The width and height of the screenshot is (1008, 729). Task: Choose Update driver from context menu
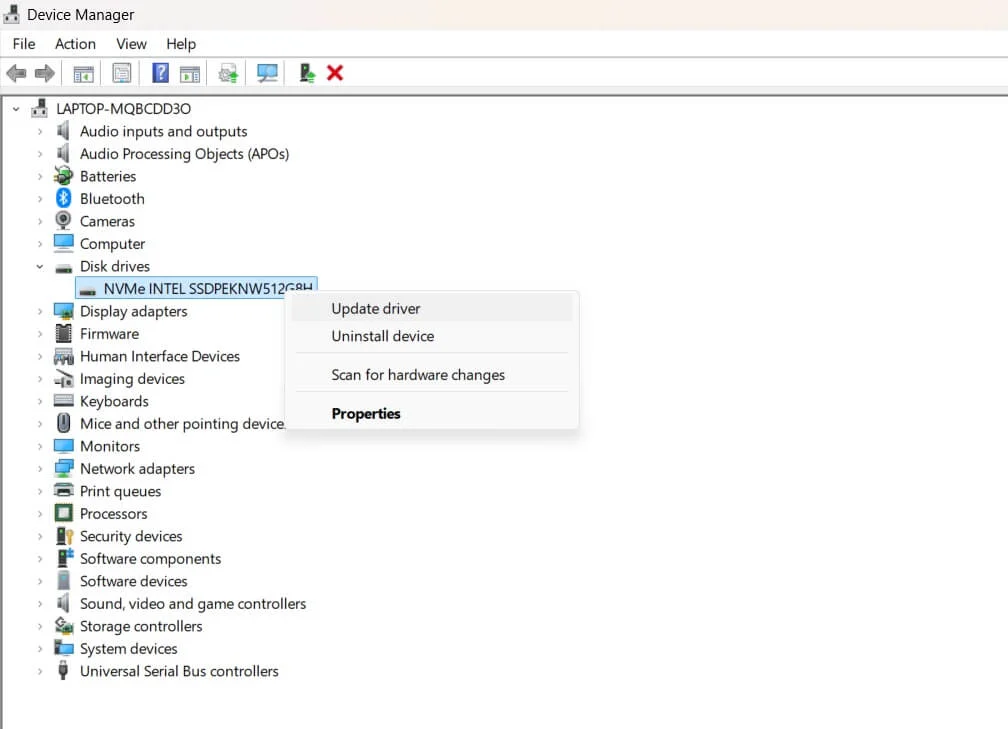pos(376,309)
